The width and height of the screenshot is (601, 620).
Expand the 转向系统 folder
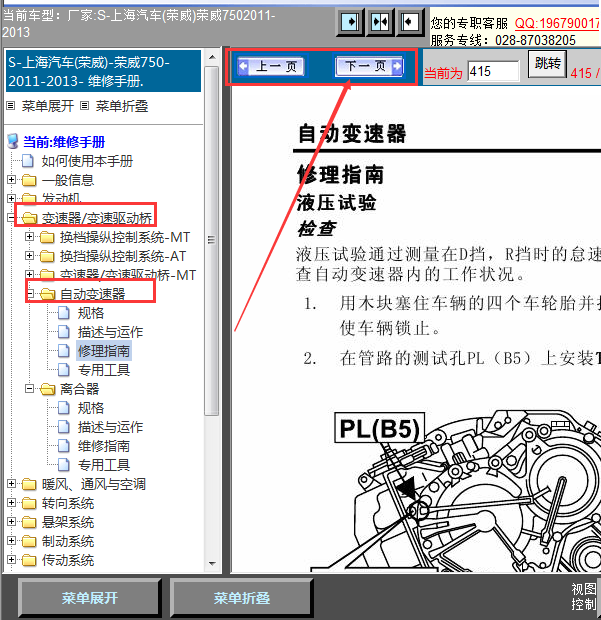click(11, 503)
